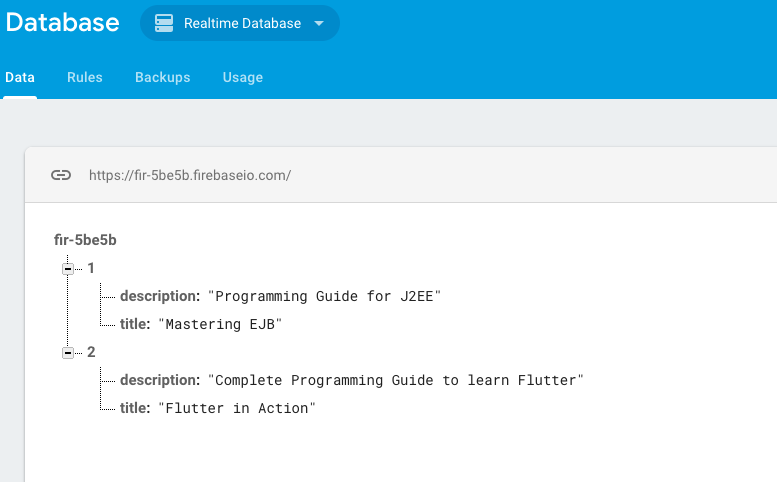Collapse node 2 in the tree
This screenshot has width=777, height=482.
pyautogui.click(x=68, y=353)
